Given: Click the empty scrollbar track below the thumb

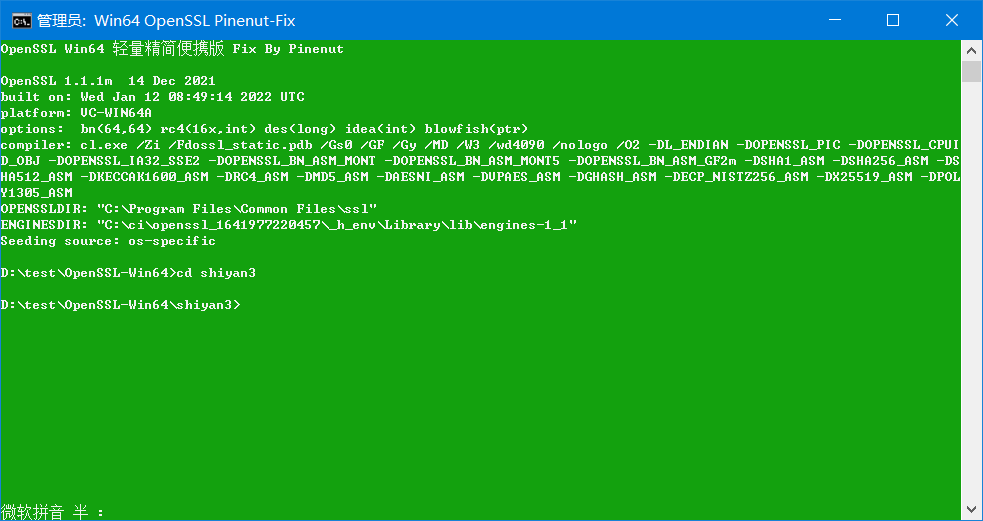Looking at the screenshot, I should tap(972, 292).
